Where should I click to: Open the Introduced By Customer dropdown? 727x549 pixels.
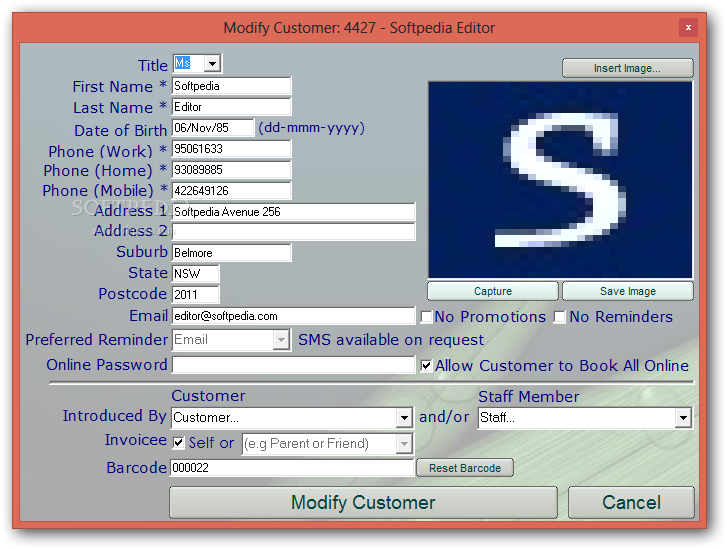[404, 418]
